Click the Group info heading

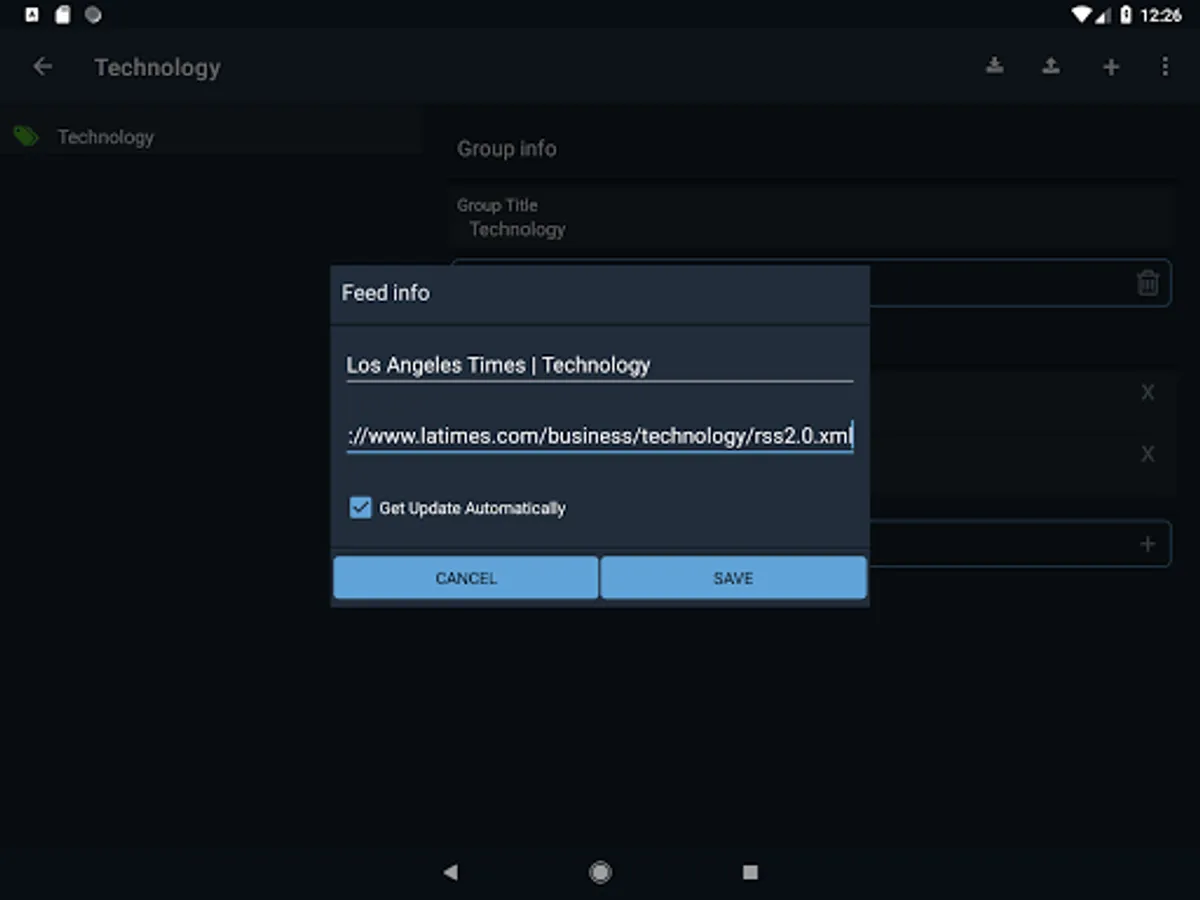click(x=506, y=148)
